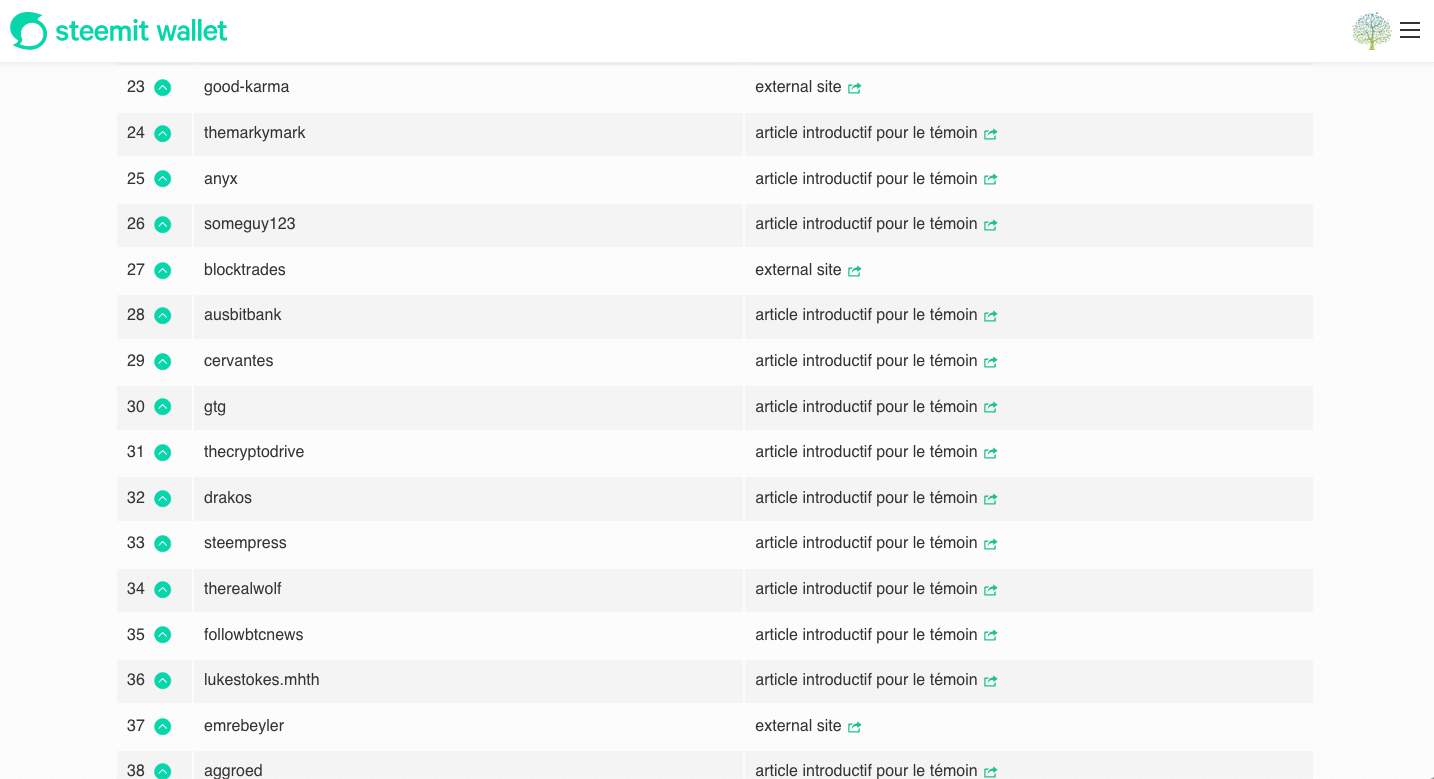
Task: Select the emrebeyler witness name
Action: (244, 726)
